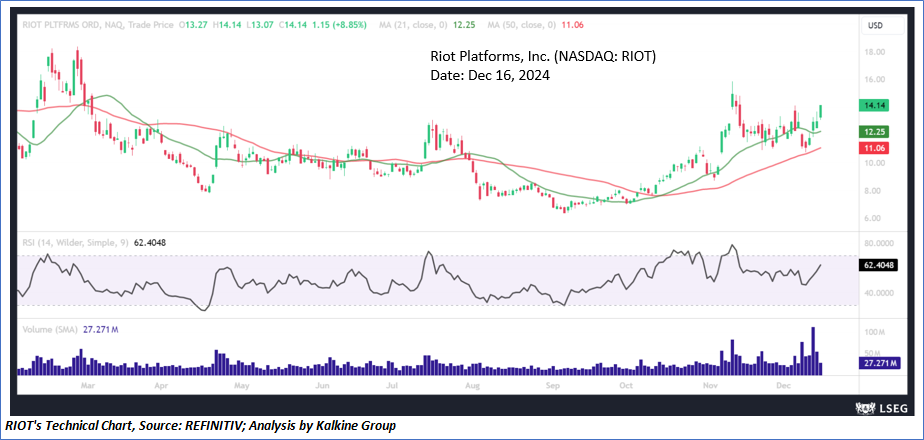The height and width of the screenshot is (440, 924).
Task: Click the Jul label on time axis
Action: 392,386
